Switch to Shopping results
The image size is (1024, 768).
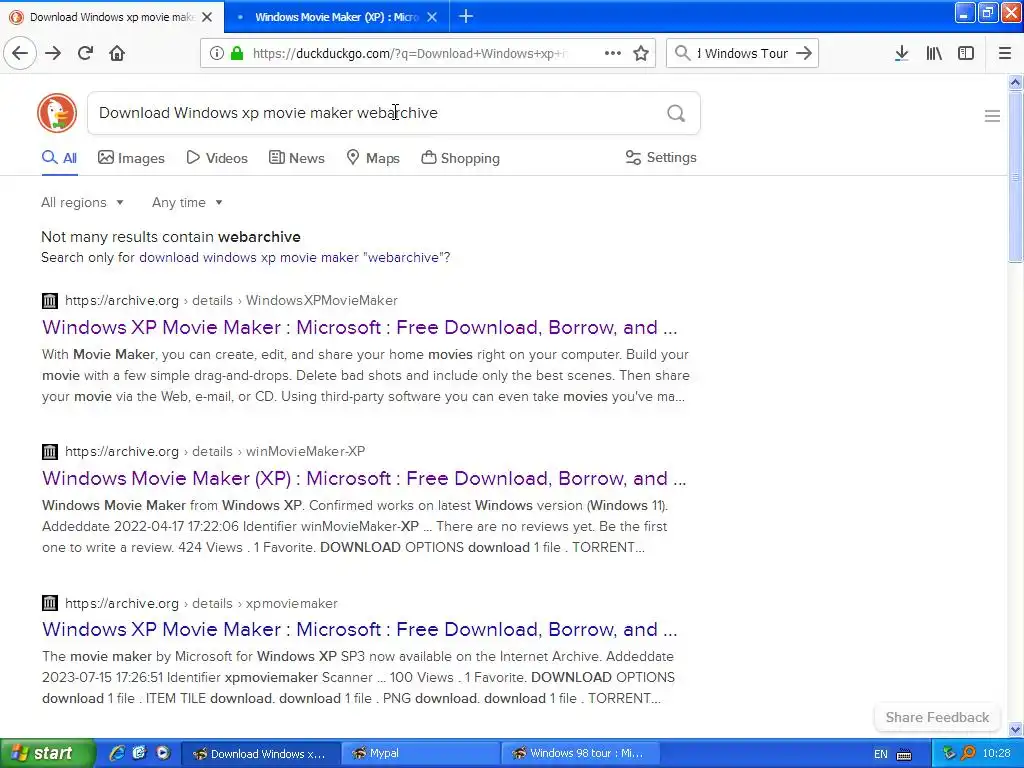[x=460, y=158]
